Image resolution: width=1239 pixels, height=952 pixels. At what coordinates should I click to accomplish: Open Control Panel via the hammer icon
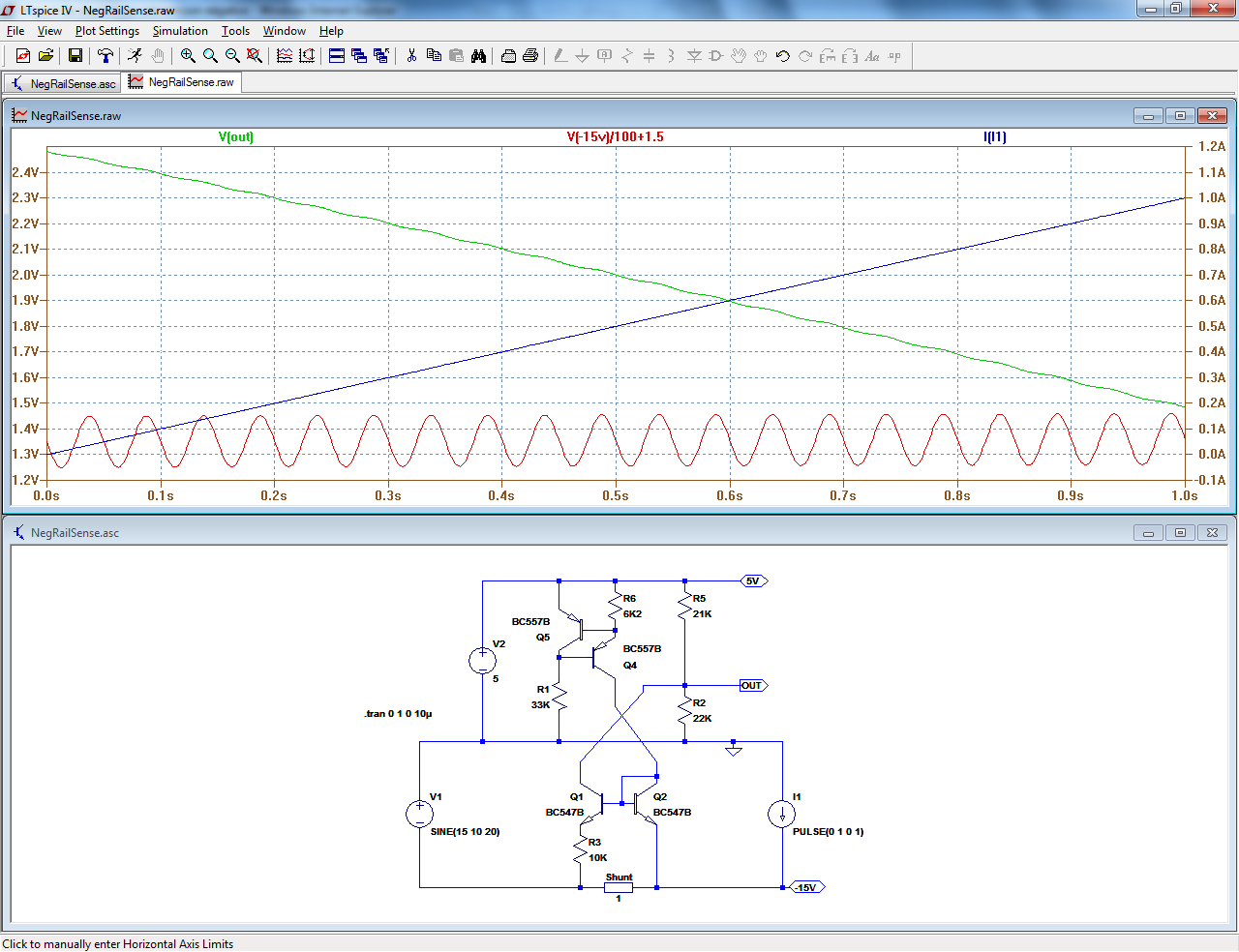click(x=106, y=56)
